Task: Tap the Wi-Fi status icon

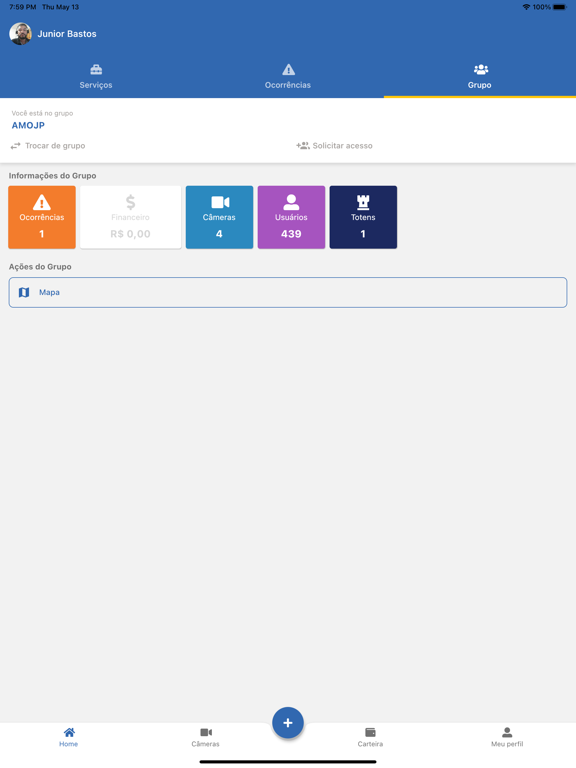Action: coord(526,7)
